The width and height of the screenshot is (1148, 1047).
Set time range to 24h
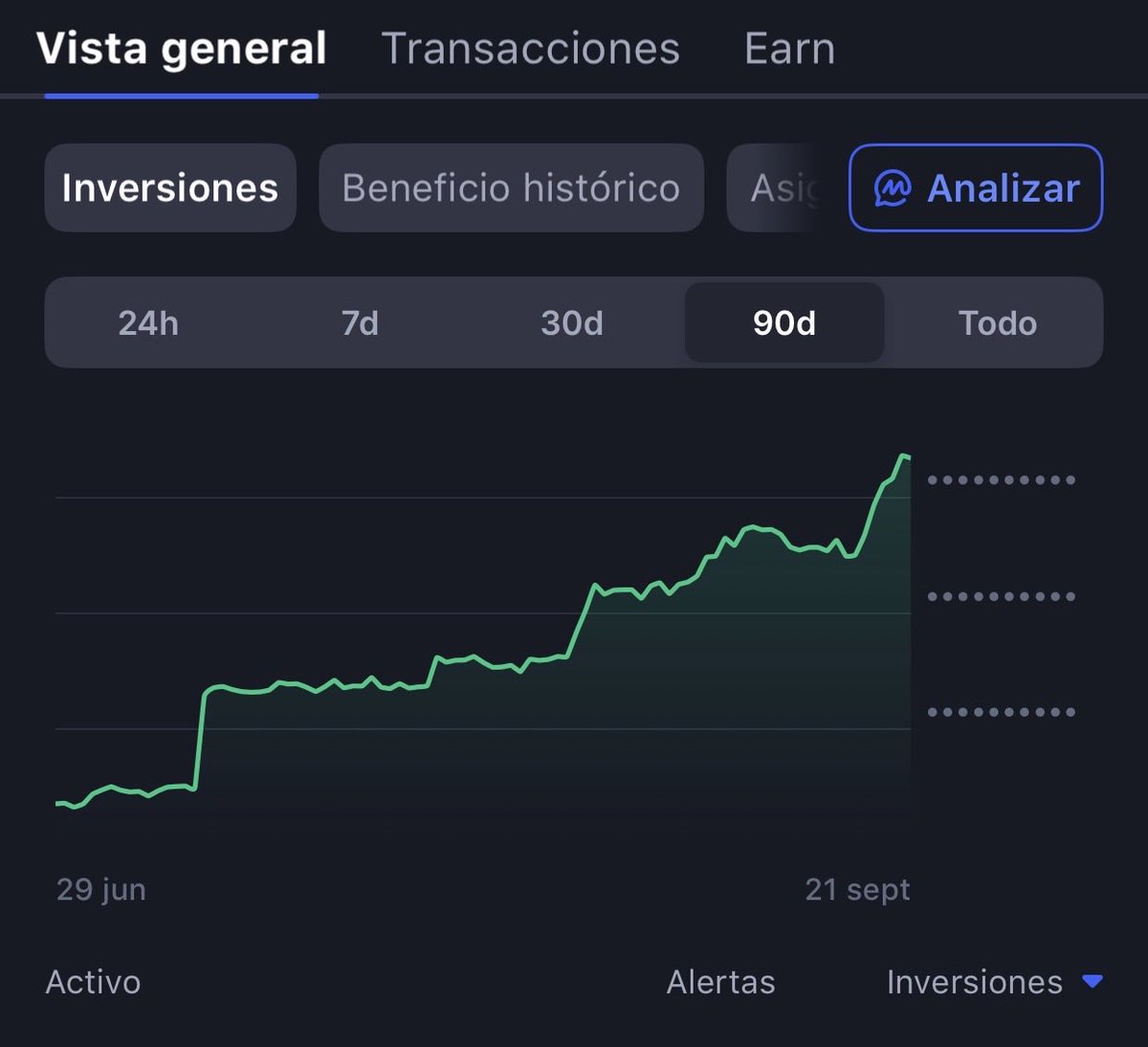148,323
